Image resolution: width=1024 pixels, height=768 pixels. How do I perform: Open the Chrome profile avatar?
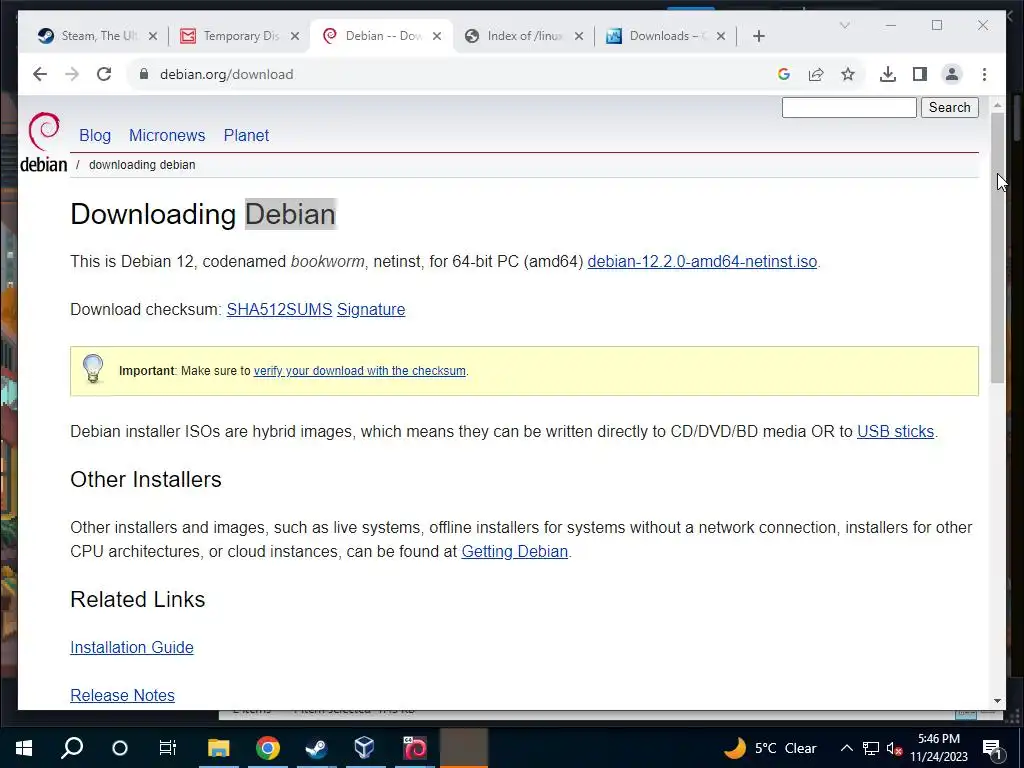952,74
